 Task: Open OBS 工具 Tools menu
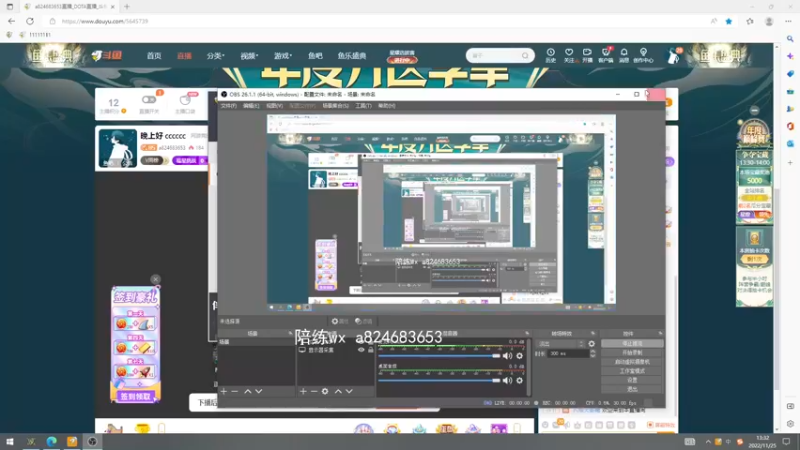[x=363, y=106]
